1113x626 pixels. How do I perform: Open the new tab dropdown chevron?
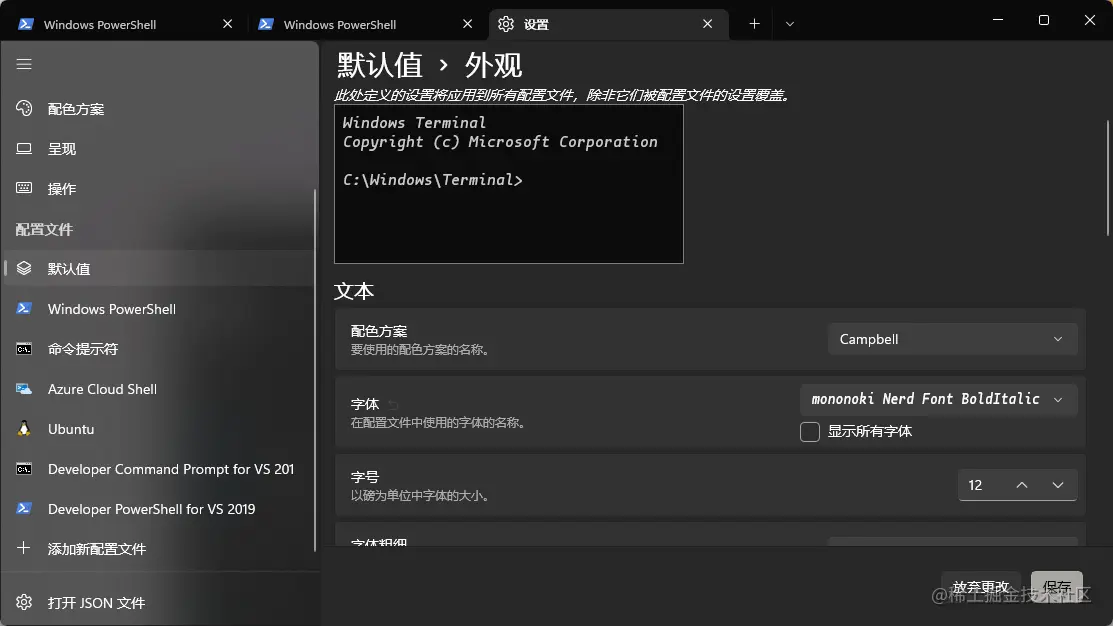789,24
